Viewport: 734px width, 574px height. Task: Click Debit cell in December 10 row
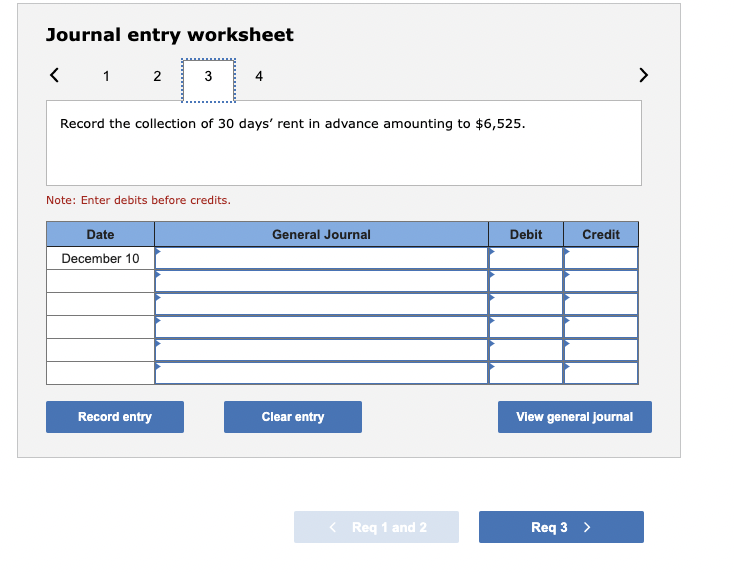(x=526, y=258)
